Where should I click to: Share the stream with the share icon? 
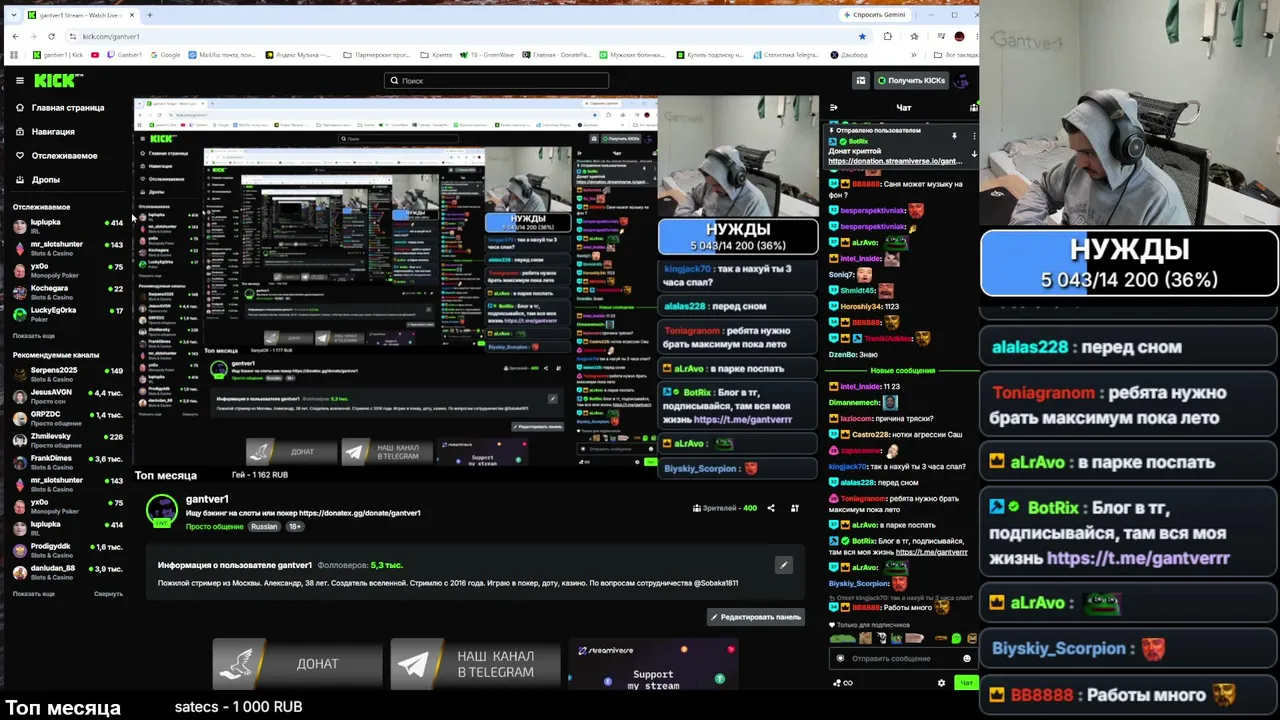[770, 508]
